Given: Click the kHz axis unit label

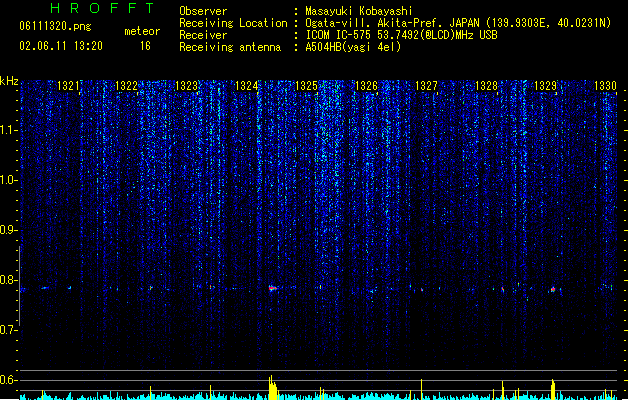Looking at the screenshot, I should tap(9, 81).
